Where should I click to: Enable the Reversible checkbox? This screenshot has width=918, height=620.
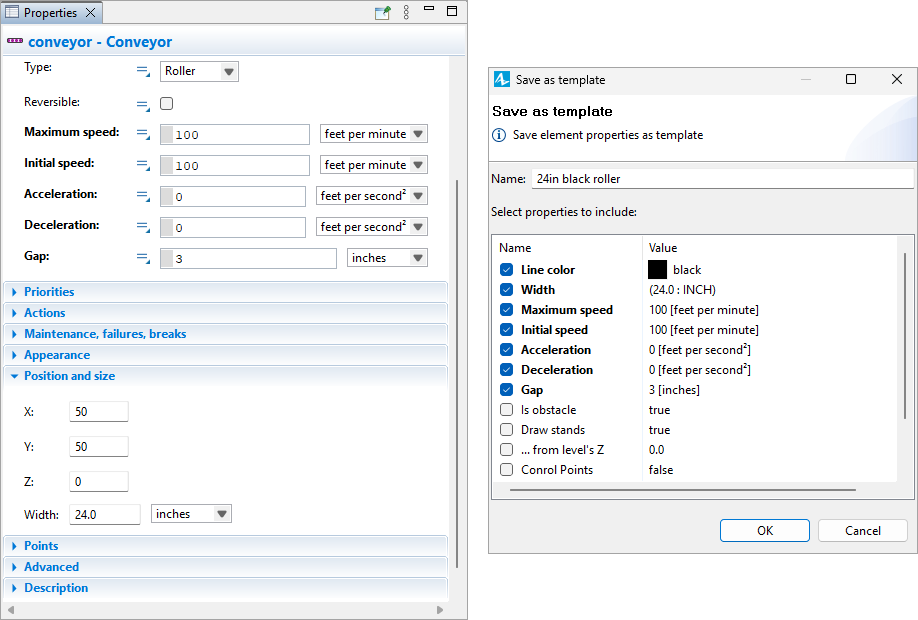click(x=167, y=103)
